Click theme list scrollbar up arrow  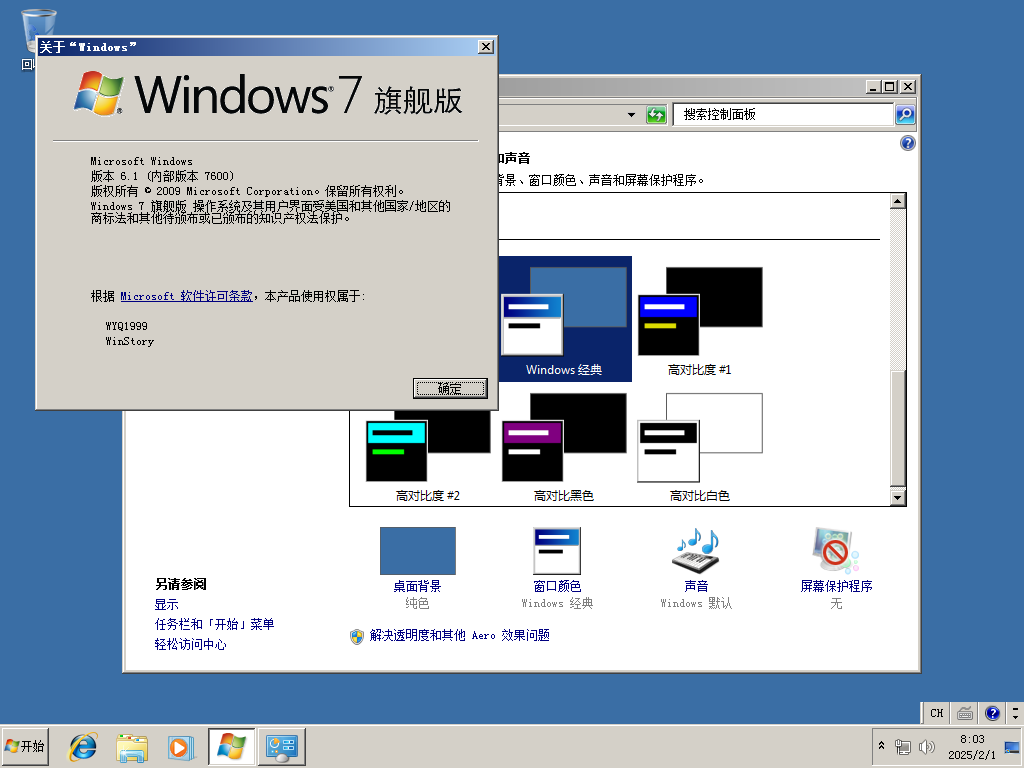tap(898, 201)
